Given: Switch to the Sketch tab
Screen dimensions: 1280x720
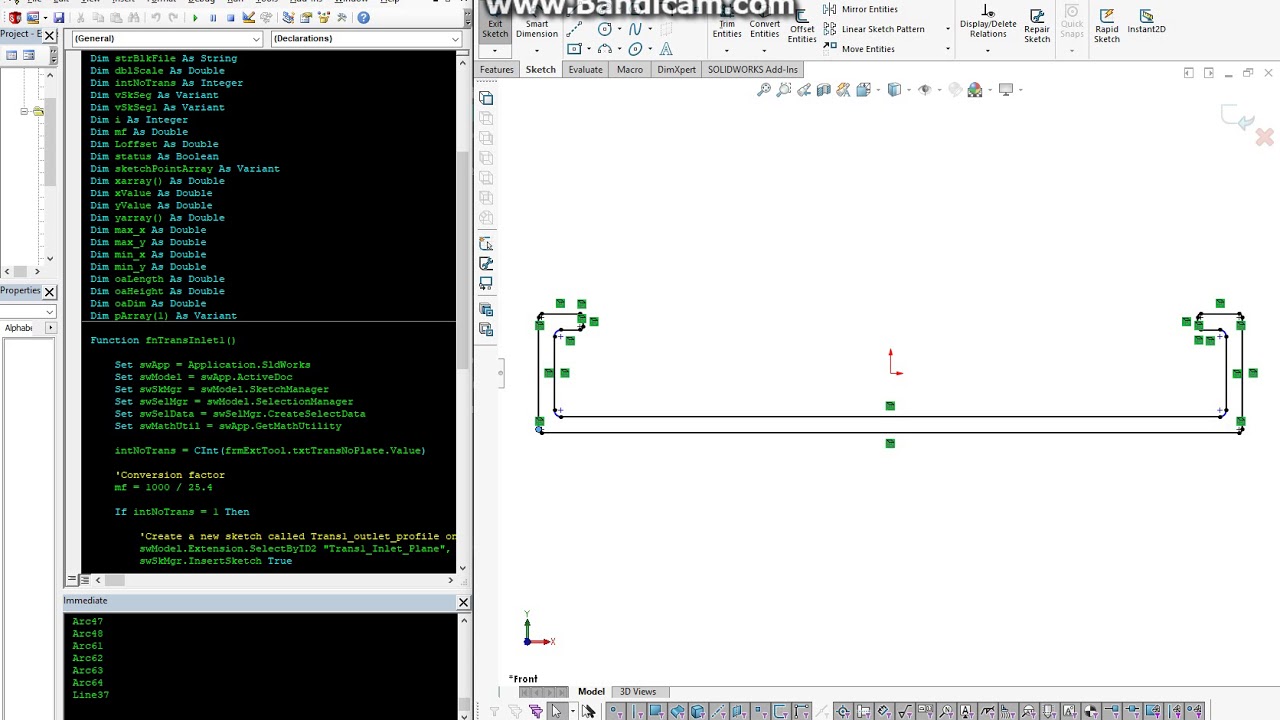Looking at the screenshot, I should [x=541, y=69].
